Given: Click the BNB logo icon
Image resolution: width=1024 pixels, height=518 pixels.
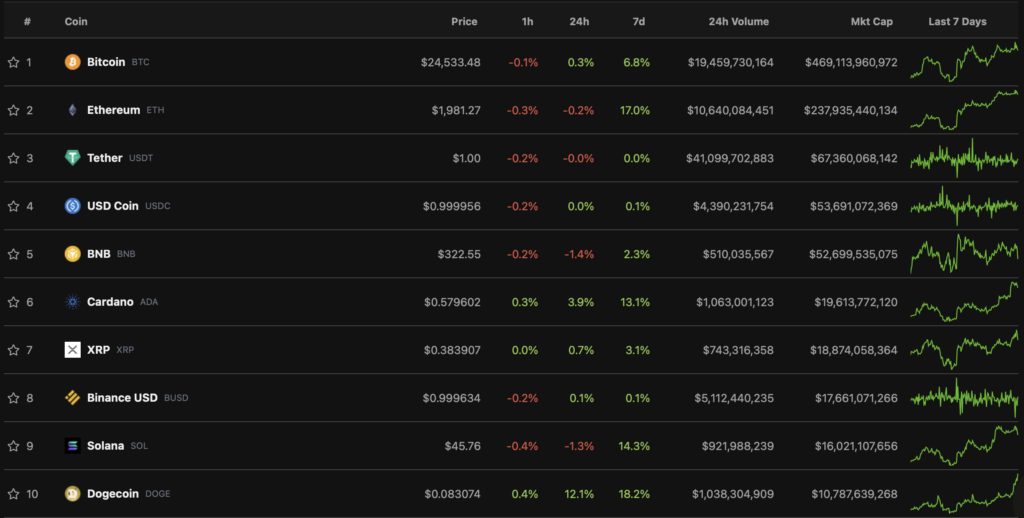Looking at the screenshot, I should (72, 254).
